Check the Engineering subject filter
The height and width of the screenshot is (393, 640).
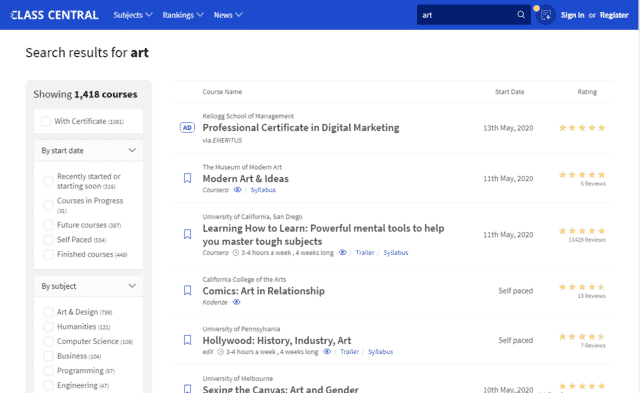click(x=48, y=385)
